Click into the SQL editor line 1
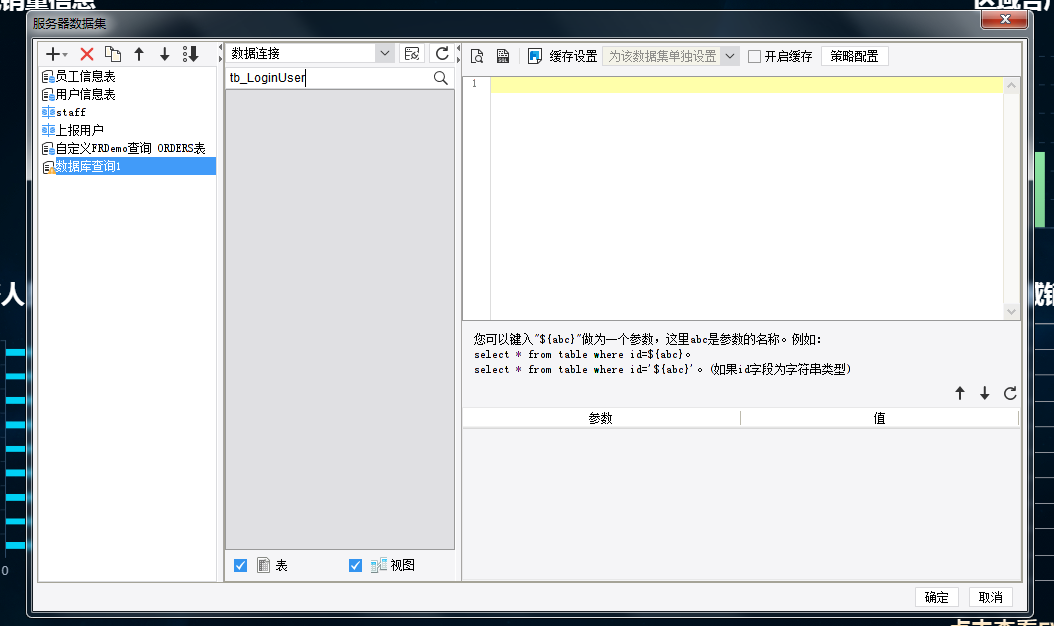The height and width of the screenshot is (626, 1054). coord(746,85)
